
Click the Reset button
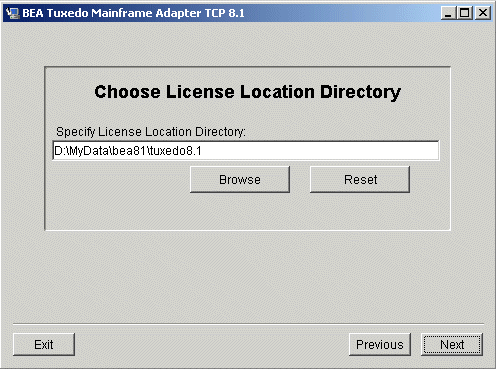360,180
